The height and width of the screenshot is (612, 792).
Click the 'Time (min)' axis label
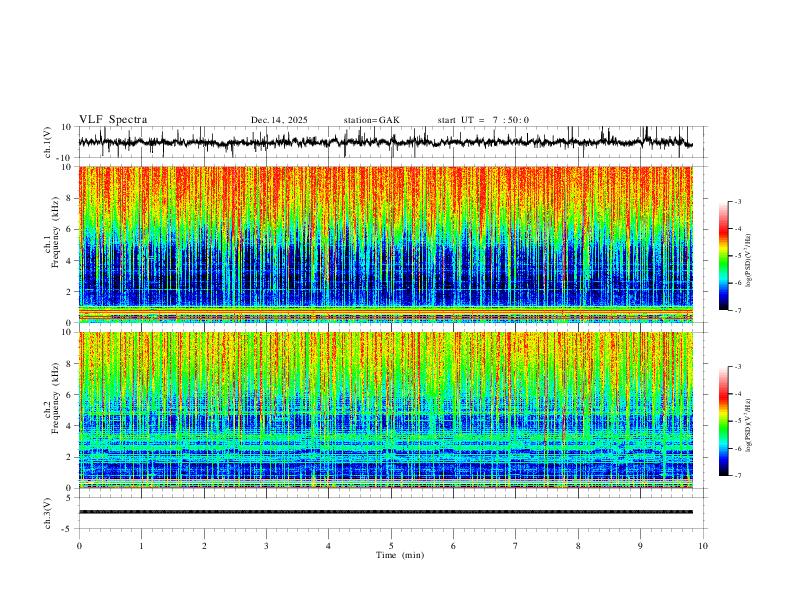click(x=400, y=555)
